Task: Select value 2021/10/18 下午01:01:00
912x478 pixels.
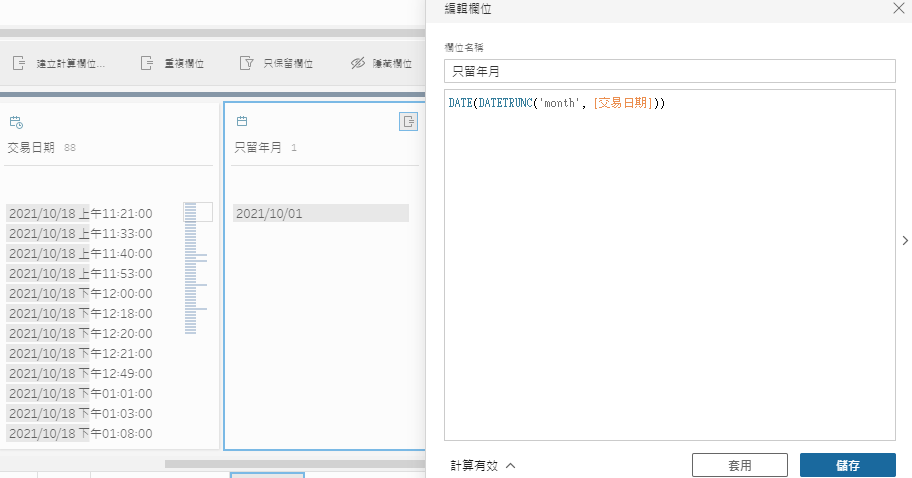Action: click(81, 394)
